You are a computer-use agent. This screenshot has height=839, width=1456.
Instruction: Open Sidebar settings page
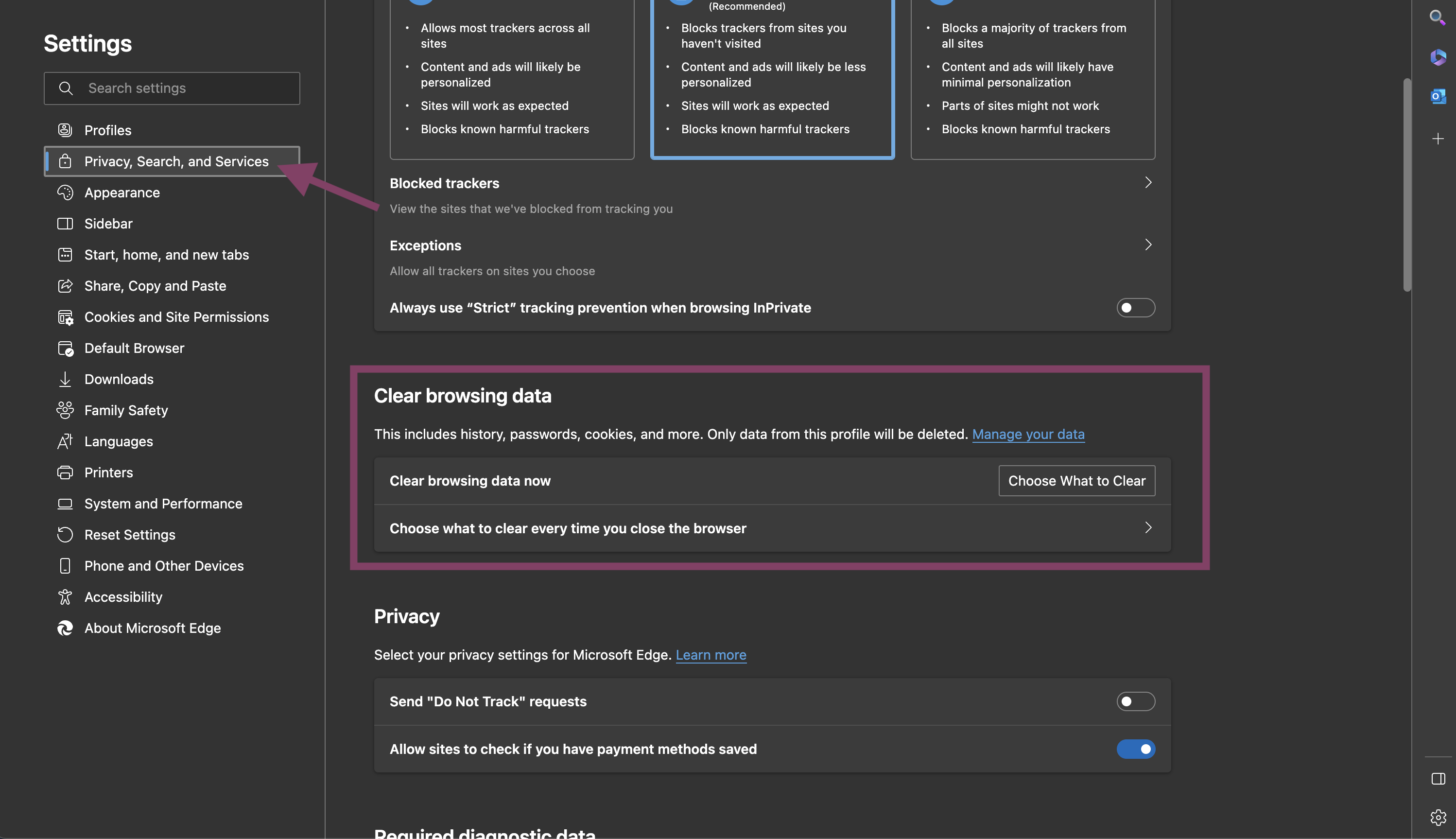click(x=172, y=224)
